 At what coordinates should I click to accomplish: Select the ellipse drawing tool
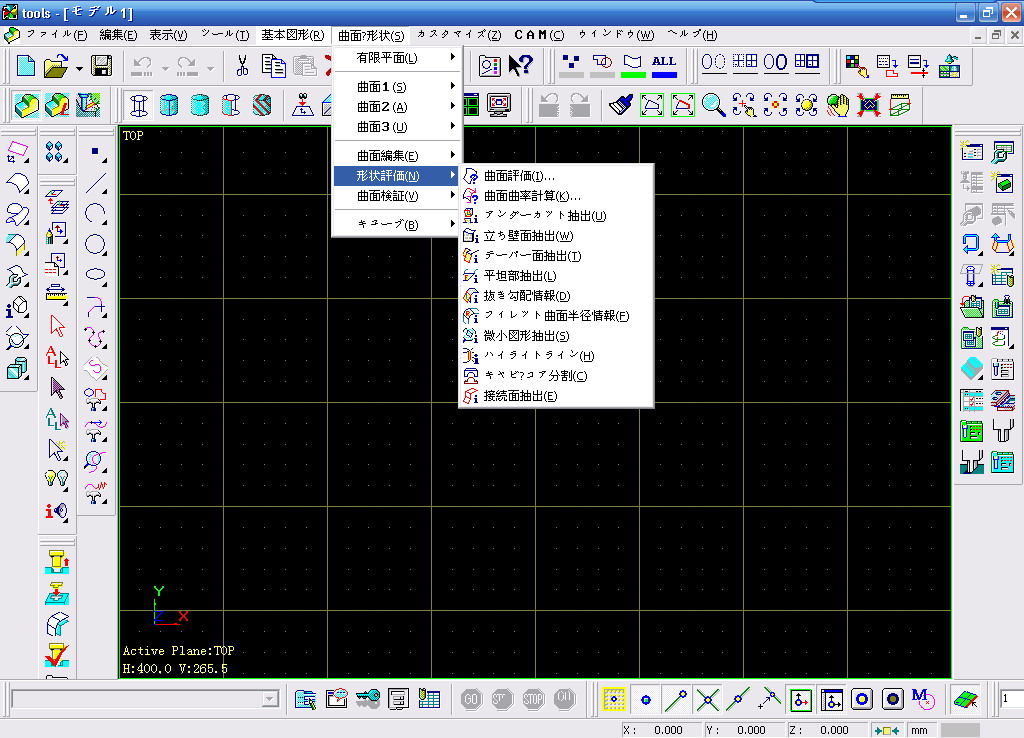[96, 275]
